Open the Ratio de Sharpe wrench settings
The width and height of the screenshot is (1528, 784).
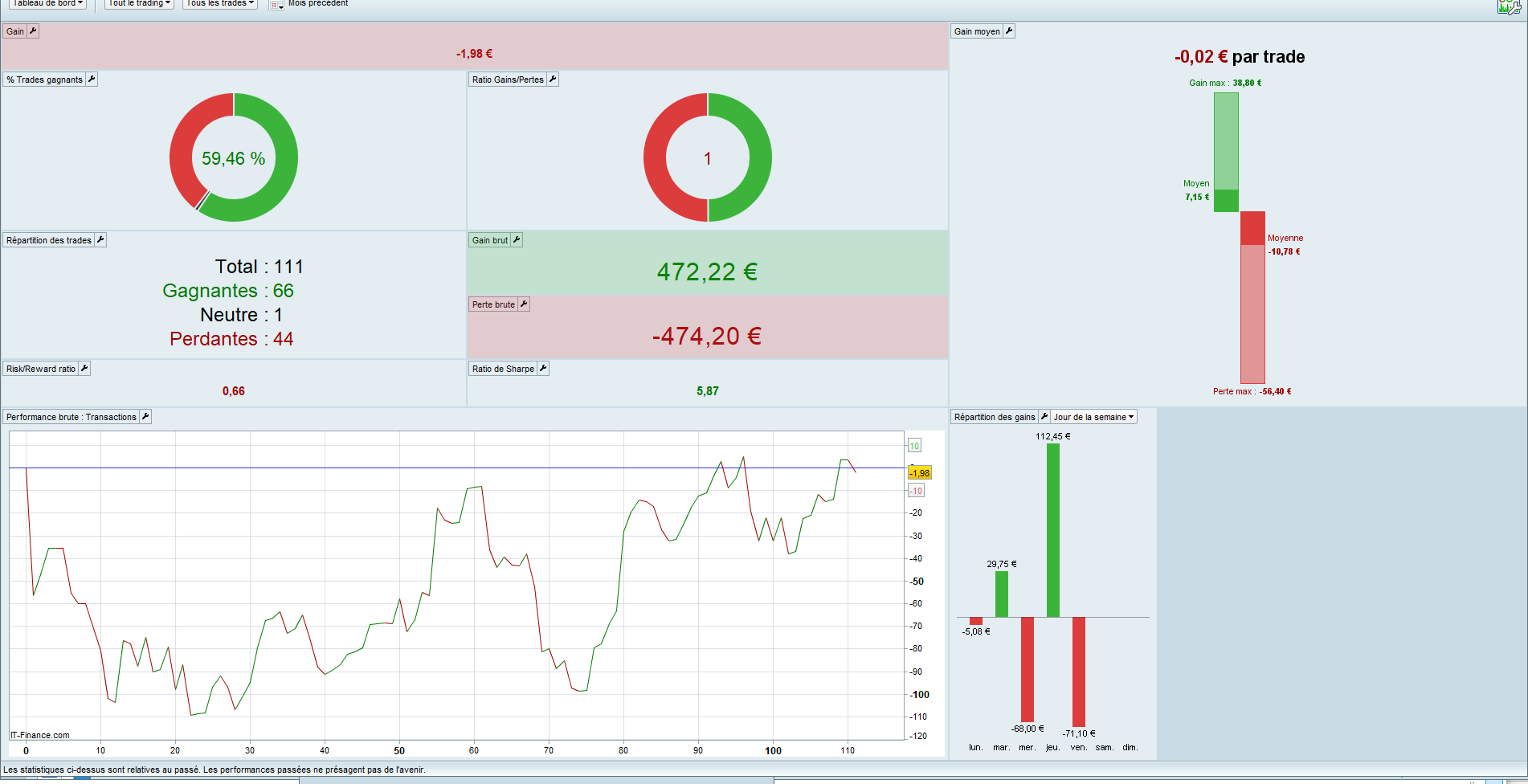coord(543,369)
